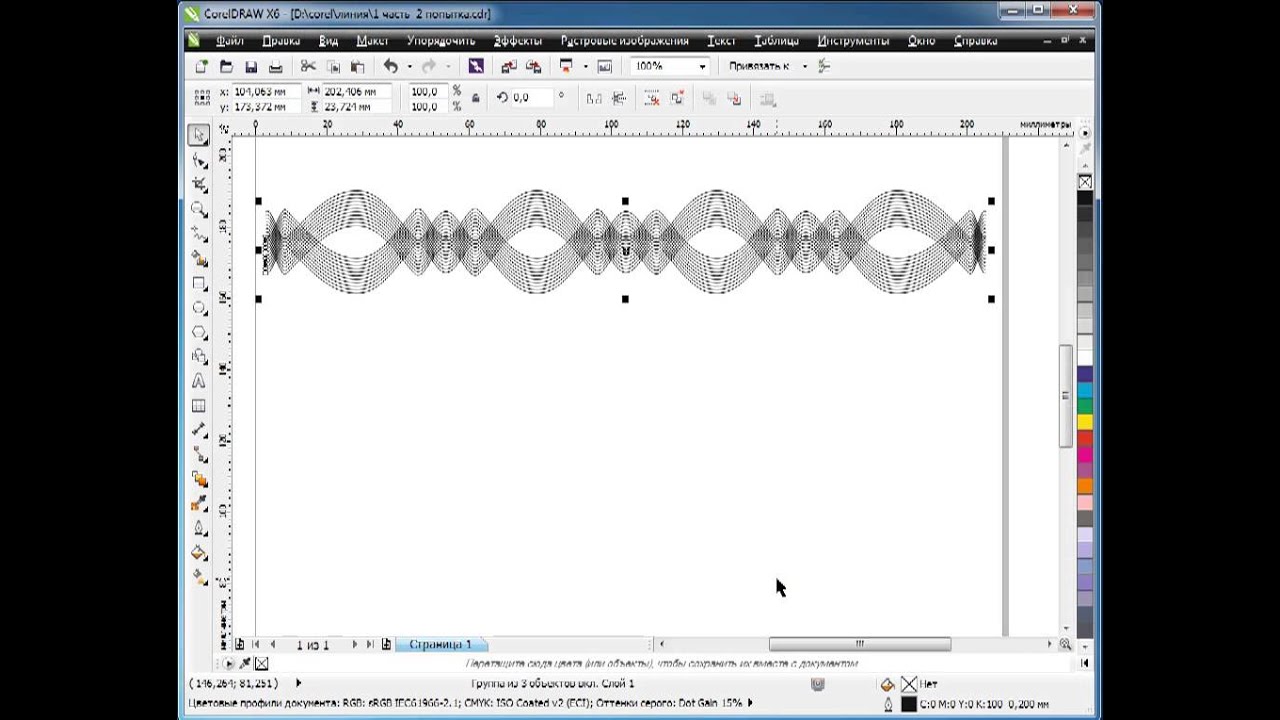The height and width of the screenshot is (720, 1280).
Task: Open the Эффекты menu
Action: [x=518, y=41]
